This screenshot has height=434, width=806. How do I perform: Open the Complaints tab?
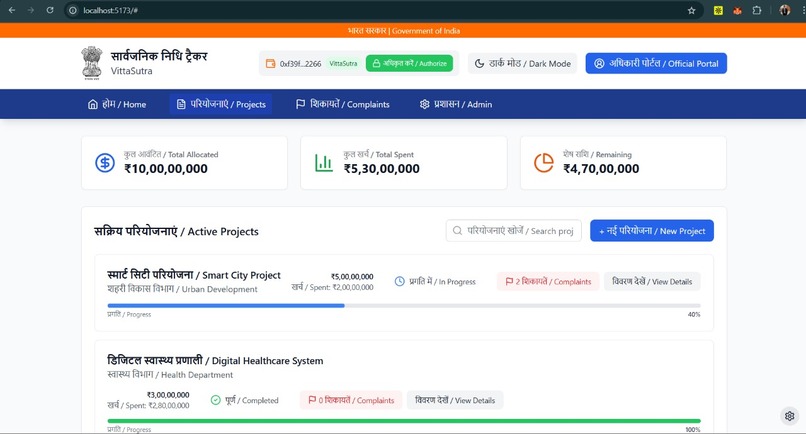(342, 104)
